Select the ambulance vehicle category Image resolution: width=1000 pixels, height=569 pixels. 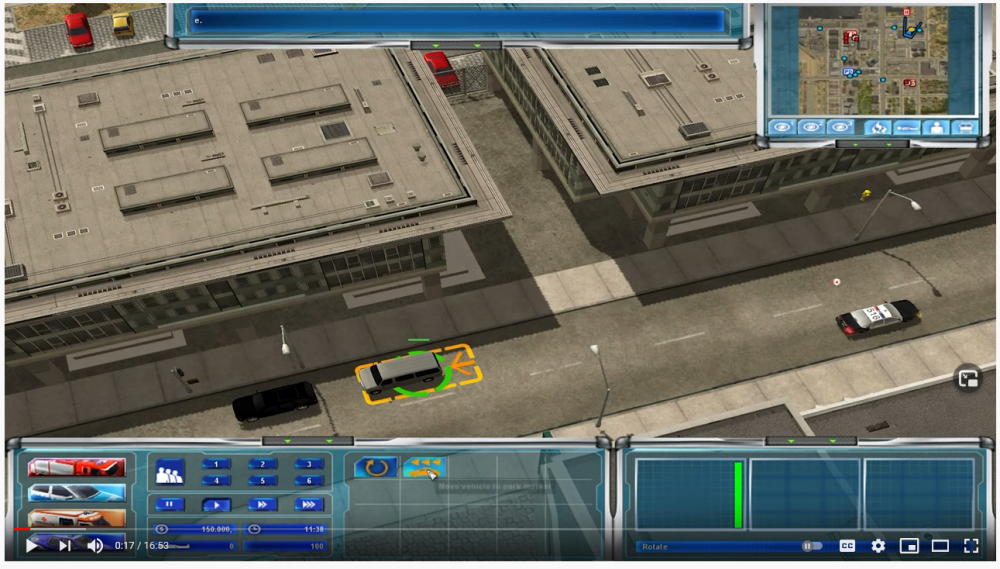[x=77, y=517]
